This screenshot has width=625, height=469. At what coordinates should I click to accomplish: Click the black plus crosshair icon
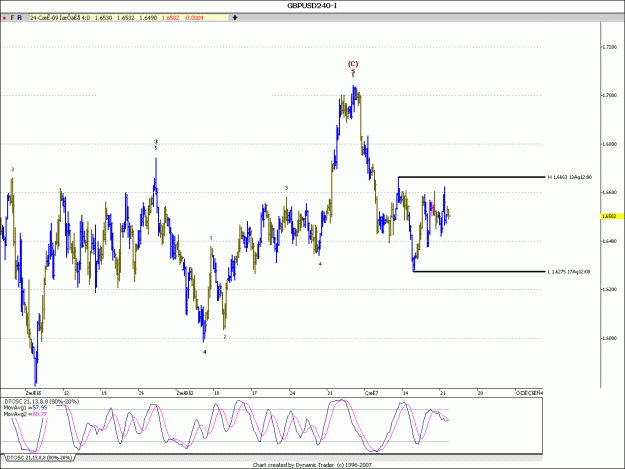pyautogui.click(x=235, y=18)
